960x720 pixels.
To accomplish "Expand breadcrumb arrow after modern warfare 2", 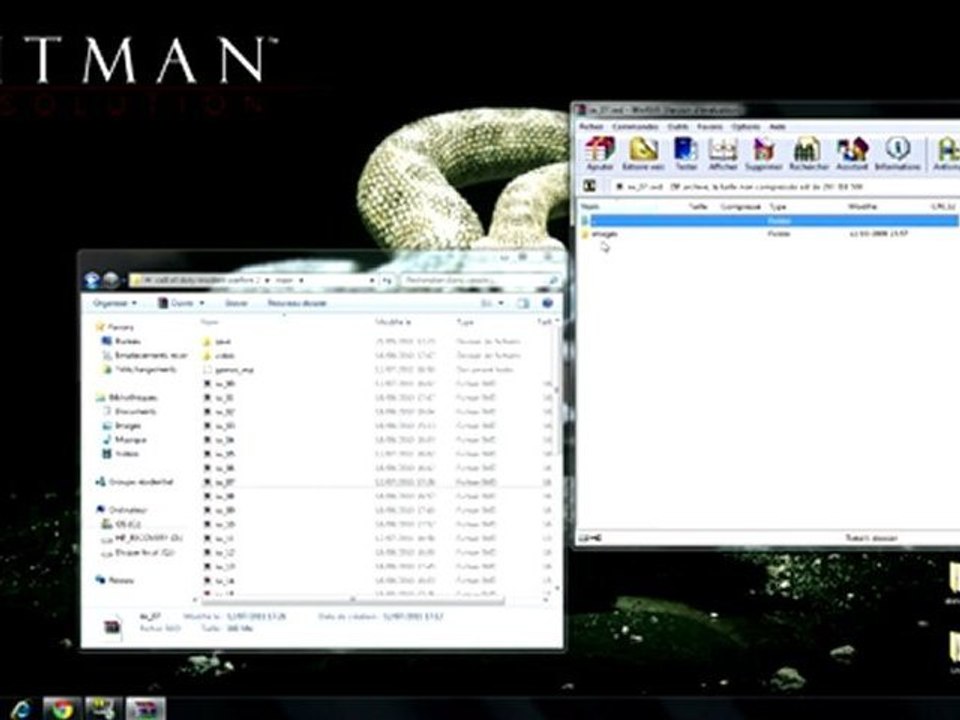I will (267, 280).
